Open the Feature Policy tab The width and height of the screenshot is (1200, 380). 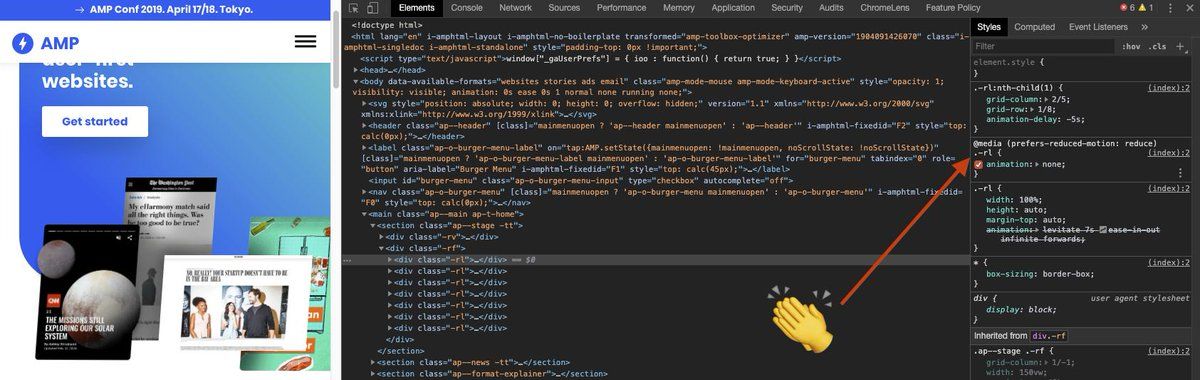953,8
